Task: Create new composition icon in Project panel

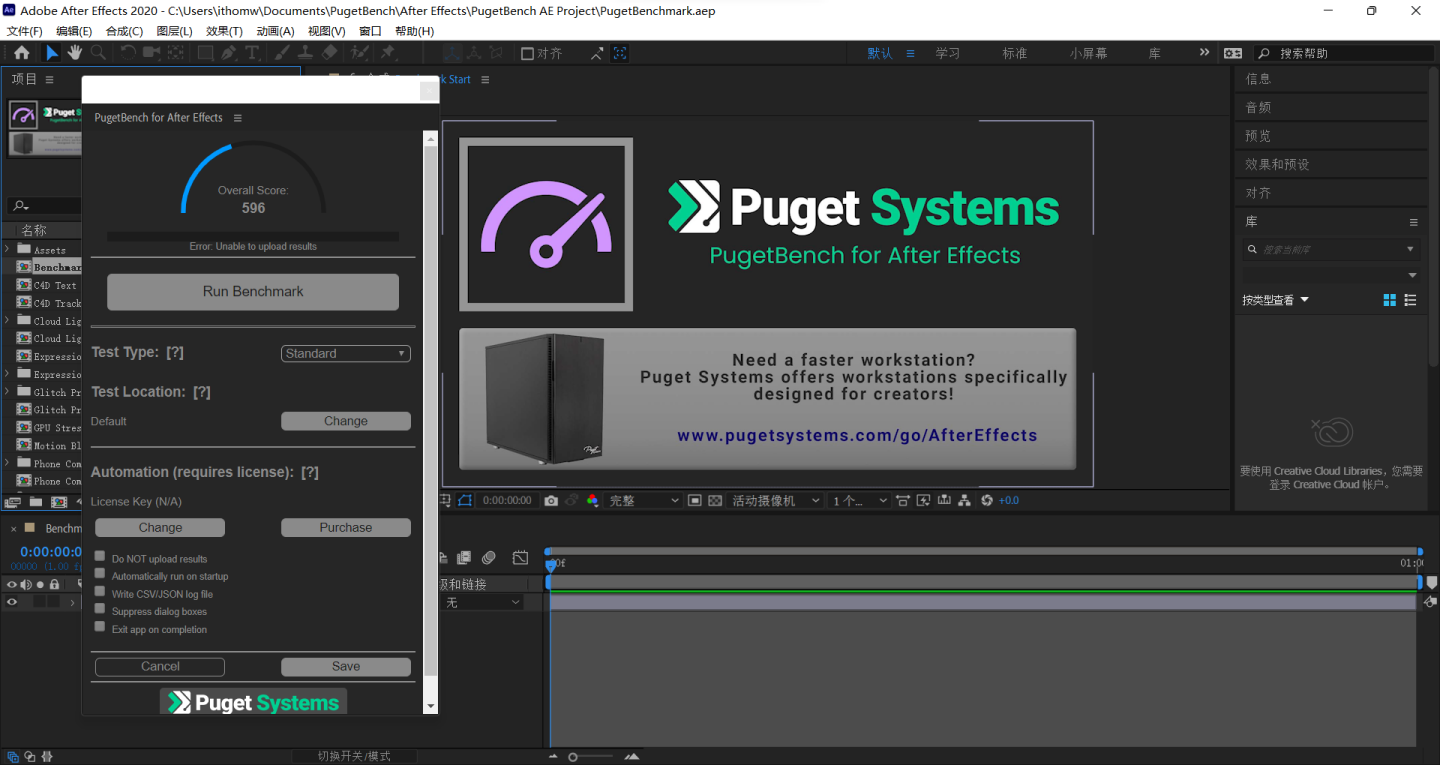Action: [59, 502]
